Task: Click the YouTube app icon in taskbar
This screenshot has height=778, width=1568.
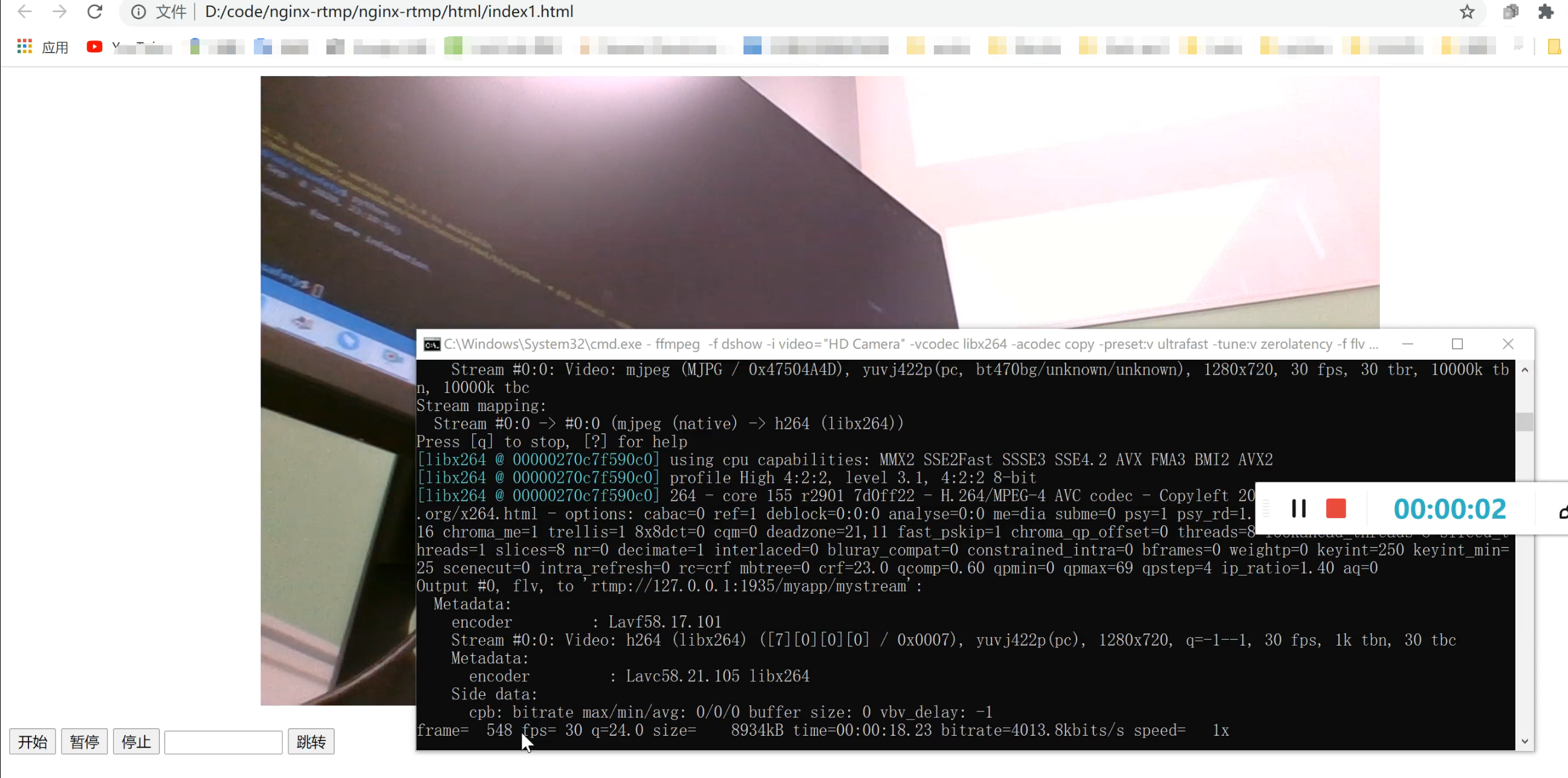Action: pos(94,46)
